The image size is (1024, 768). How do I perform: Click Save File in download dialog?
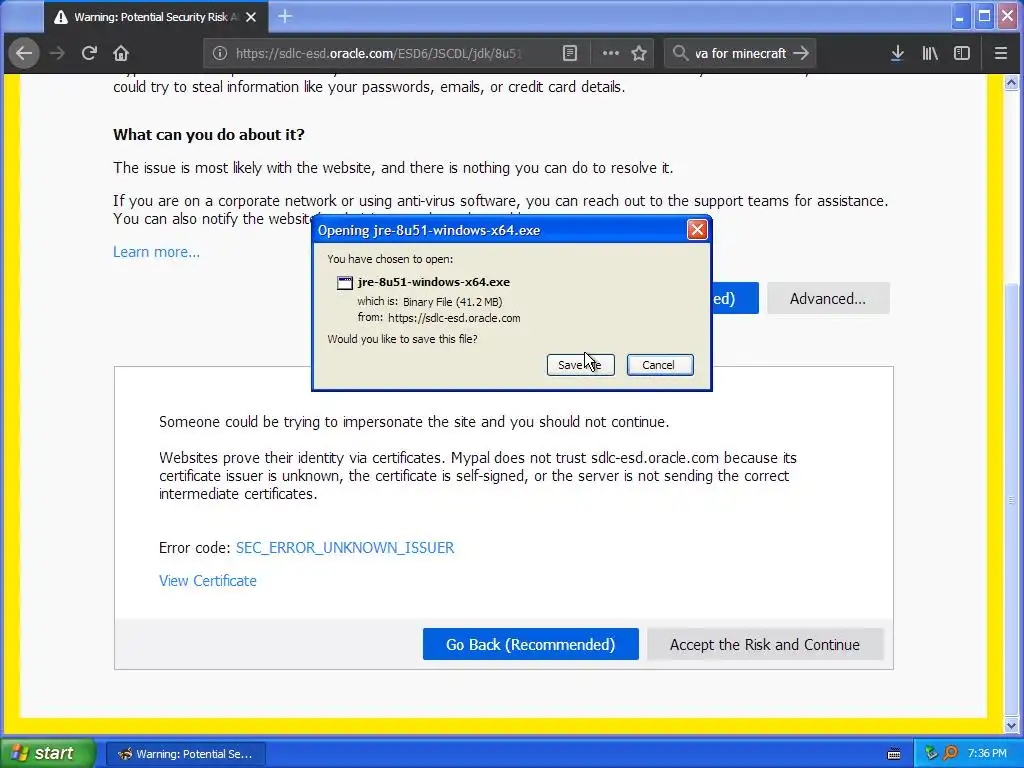(581, 365)
